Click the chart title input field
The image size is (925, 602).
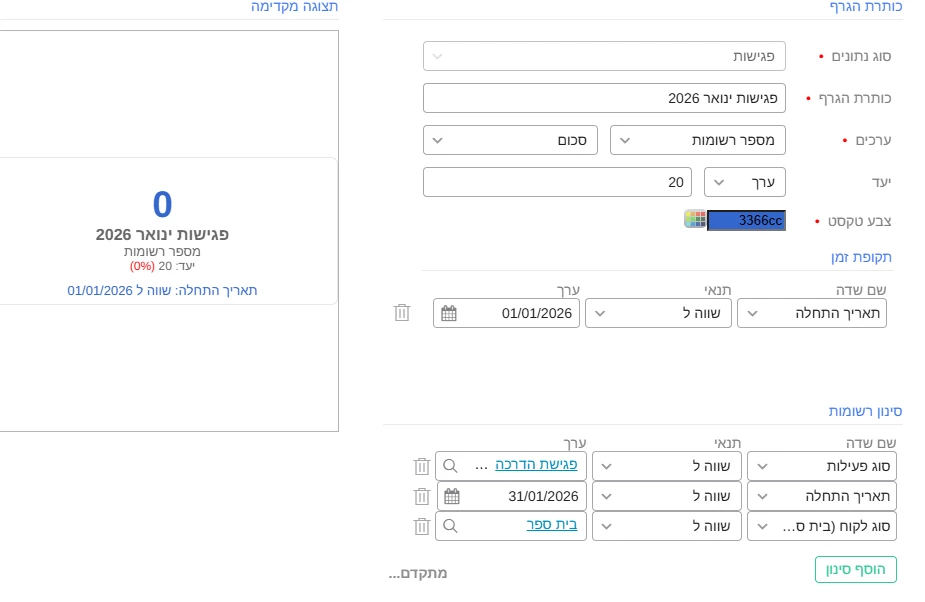point(604,98)
